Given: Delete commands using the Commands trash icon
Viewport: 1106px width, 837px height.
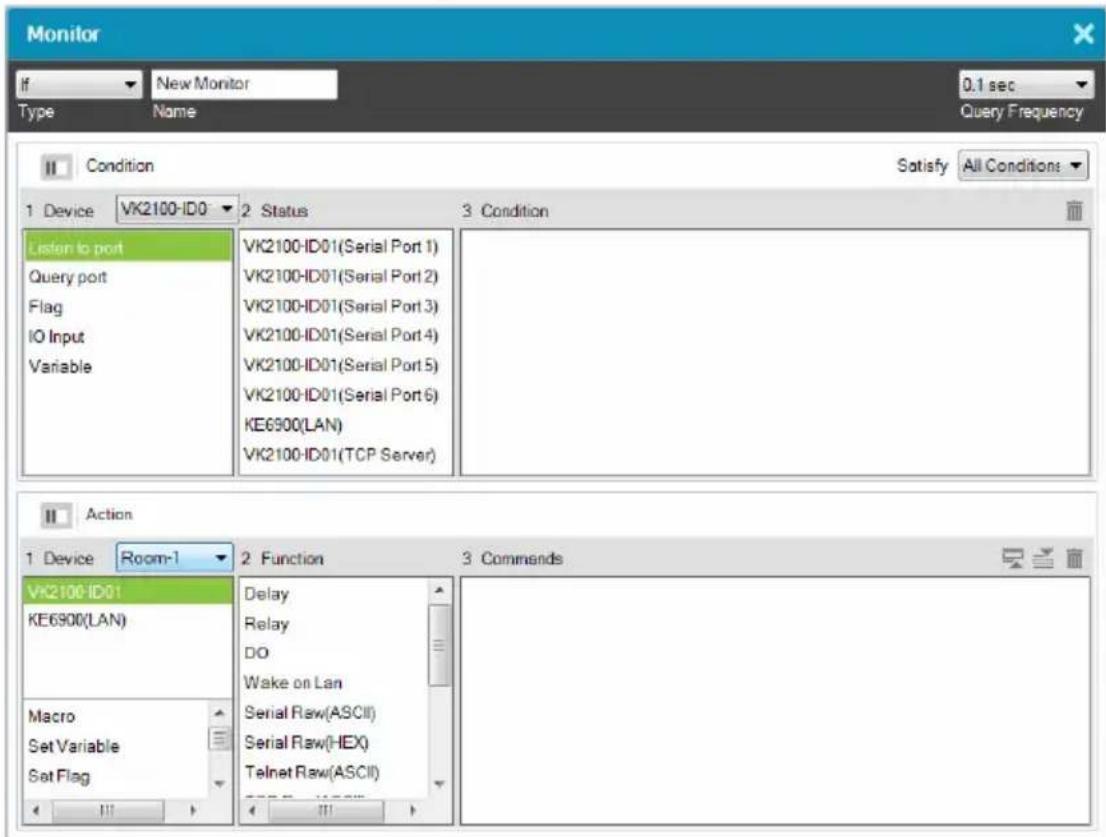Looking at the screenshot, I should pos(1074,558).
